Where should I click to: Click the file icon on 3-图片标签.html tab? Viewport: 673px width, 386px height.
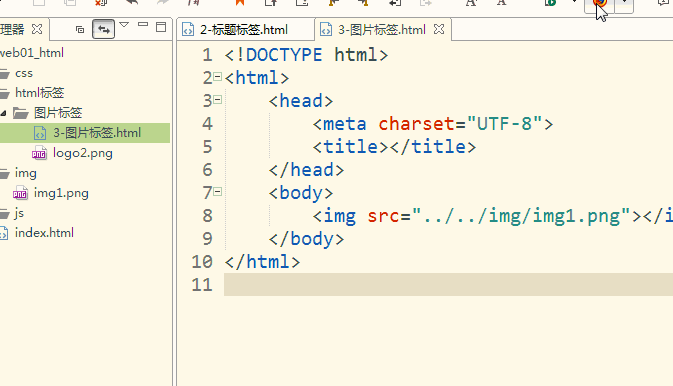pos(326,30)
